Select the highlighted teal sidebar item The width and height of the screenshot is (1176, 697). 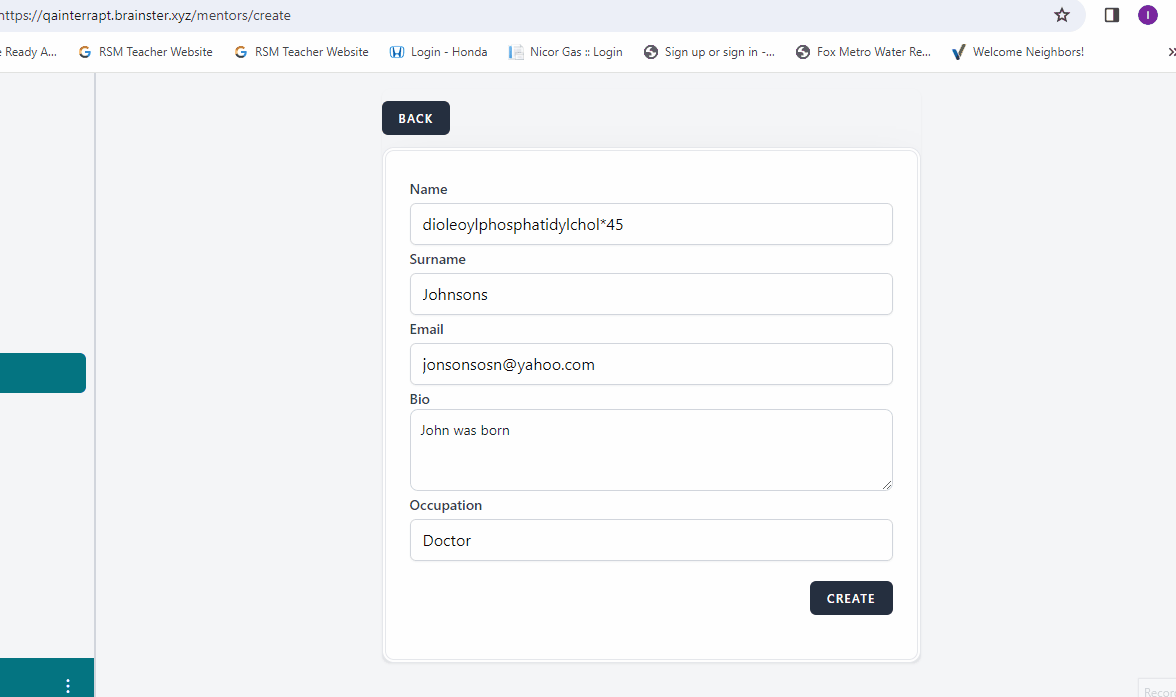pos(42,373)
